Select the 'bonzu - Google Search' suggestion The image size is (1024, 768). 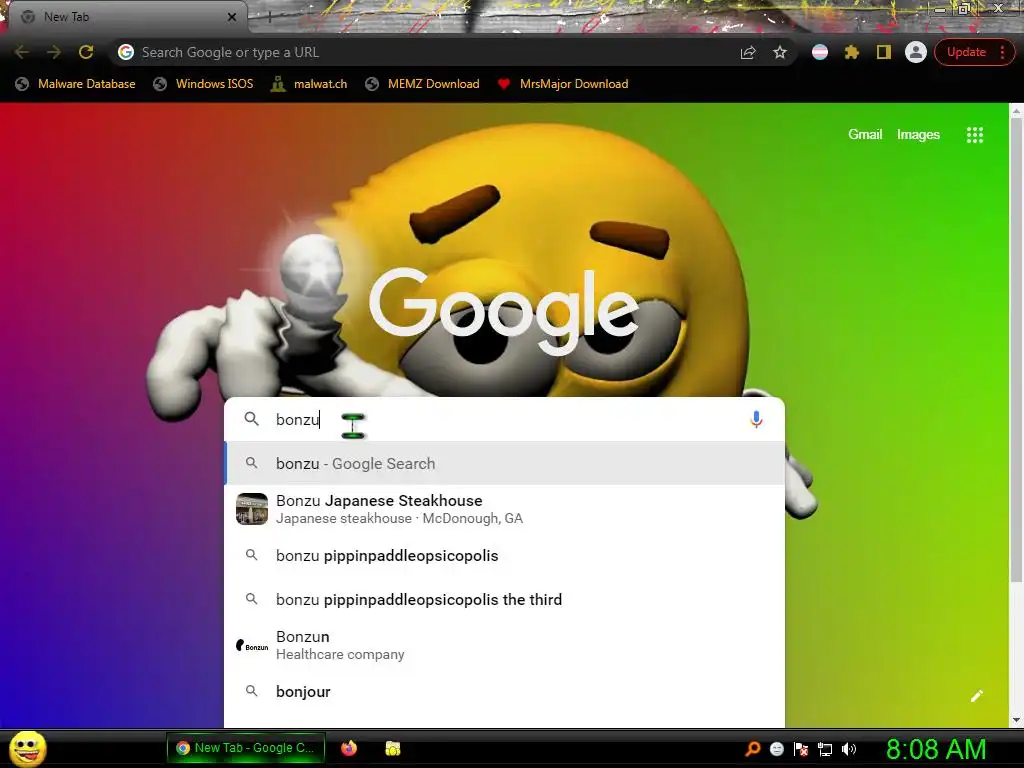[x=504, y=463]
